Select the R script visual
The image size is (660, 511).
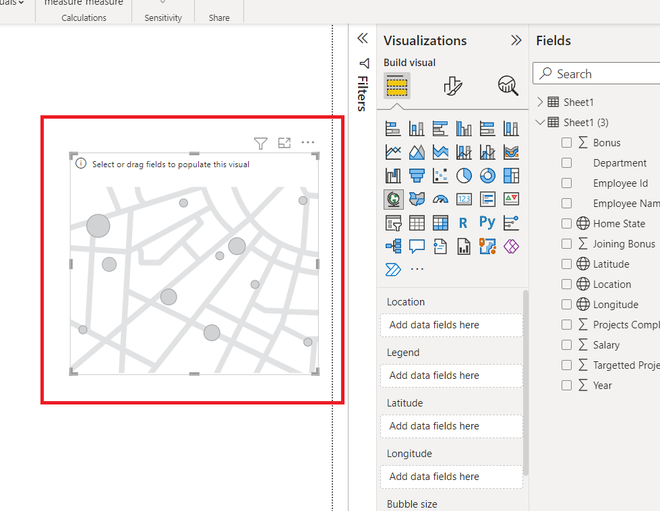point(464,223)
